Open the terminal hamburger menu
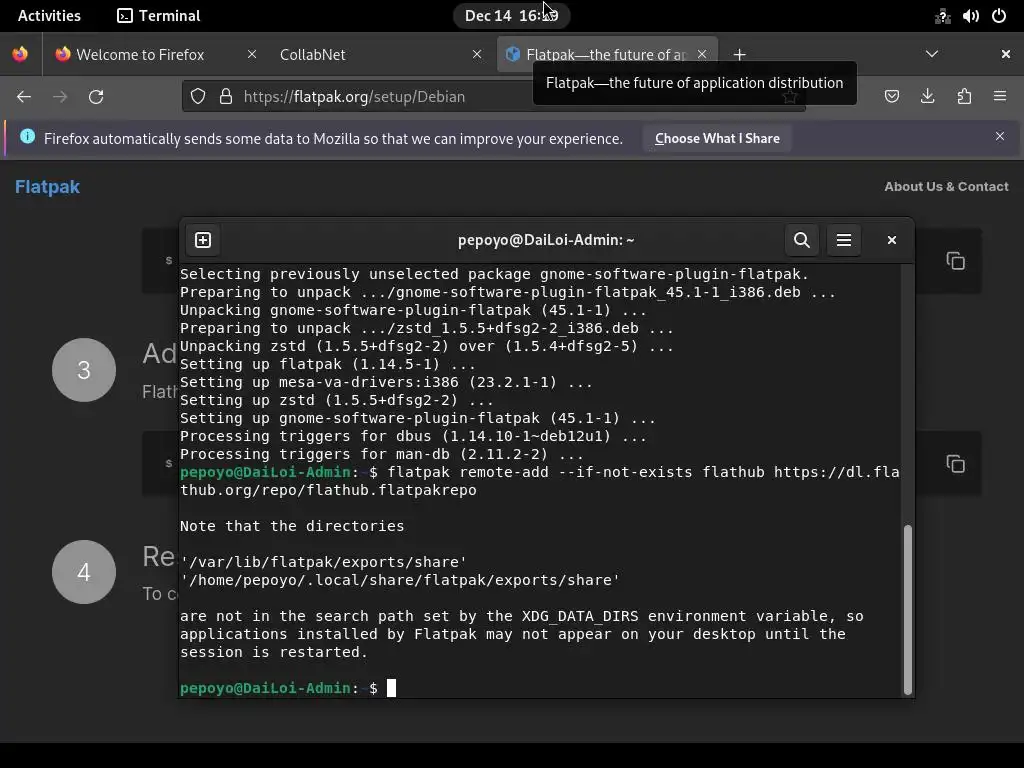1024x768 pixels. coord(844,240)
